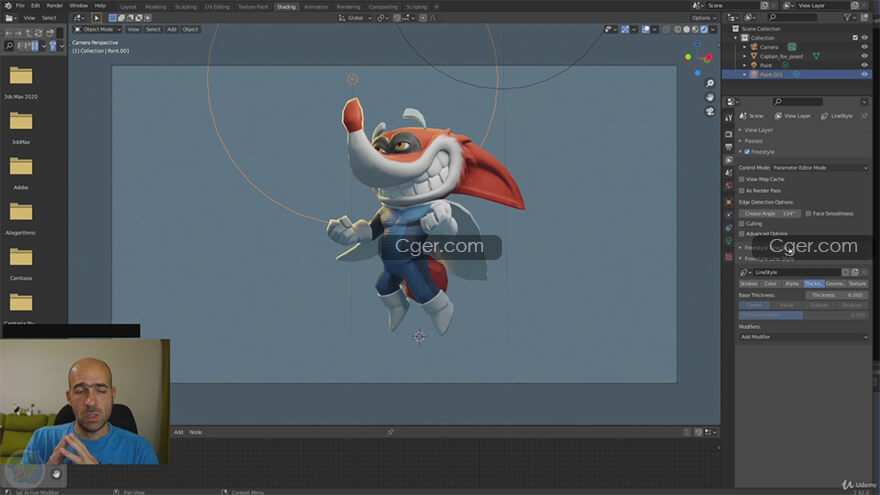Toggle the Freestyle checkbox

[747, 152]
